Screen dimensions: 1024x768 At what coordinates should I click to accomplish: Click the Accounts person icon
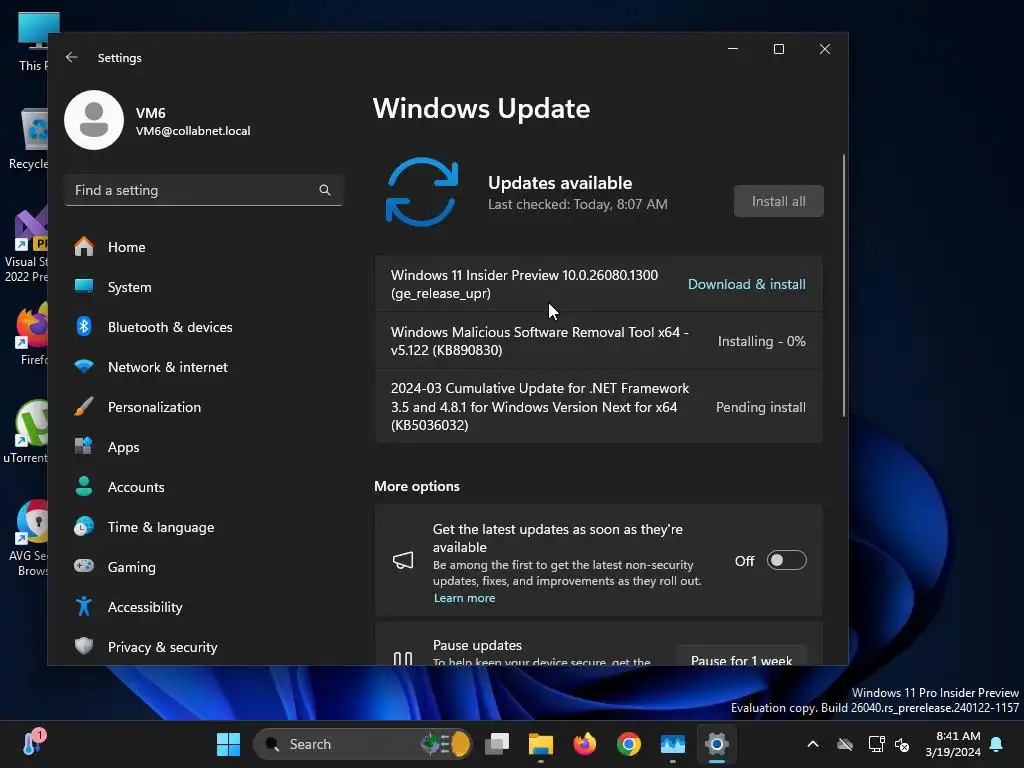pyautogui.click(x=84, y=487)
